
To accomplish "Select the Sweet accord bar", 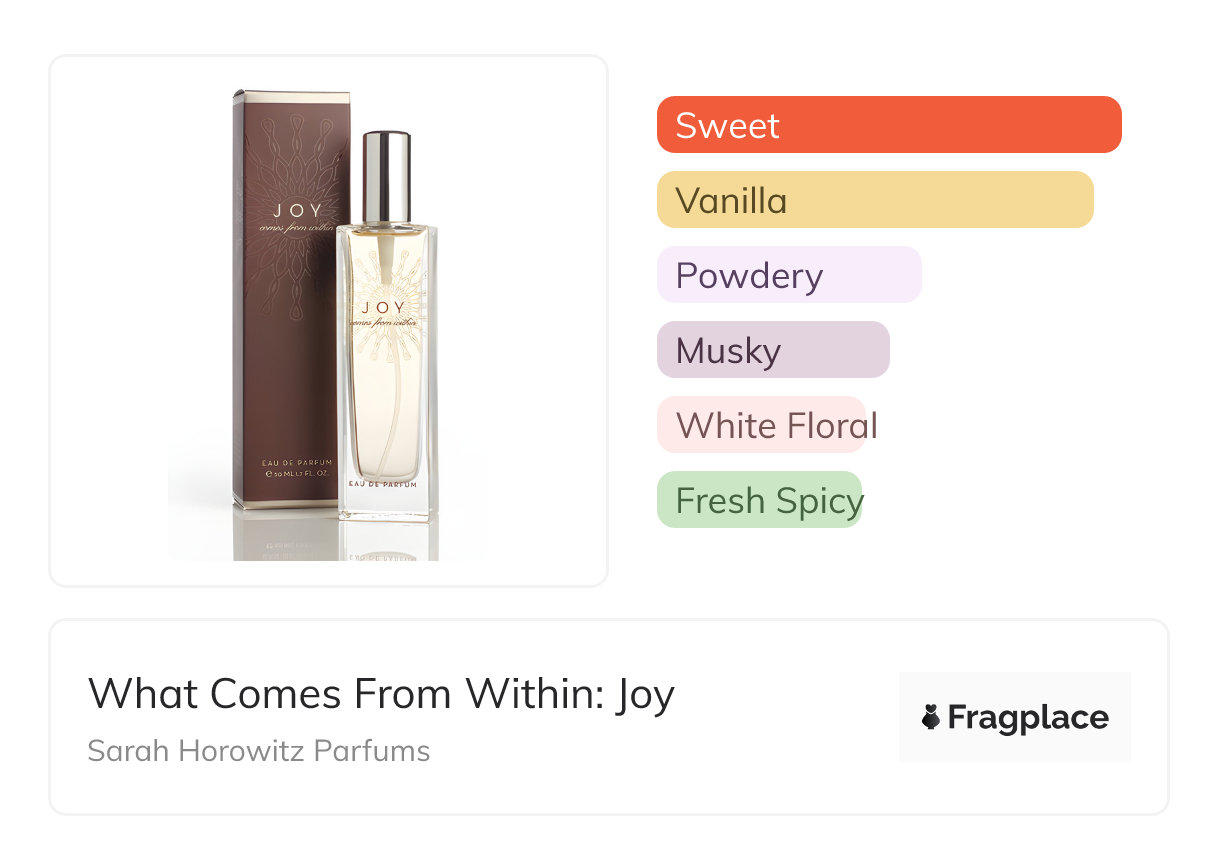I will tap(888, 125).
